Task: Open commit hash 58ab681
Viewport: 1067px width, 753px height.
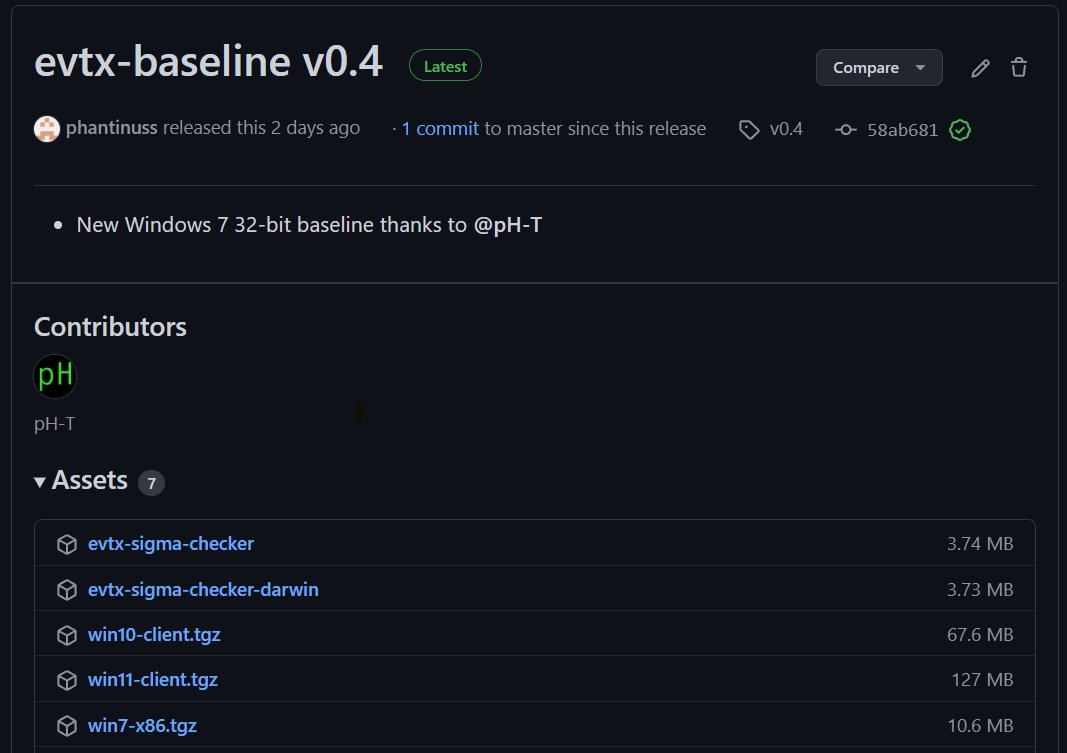Action: pos(902,130)
